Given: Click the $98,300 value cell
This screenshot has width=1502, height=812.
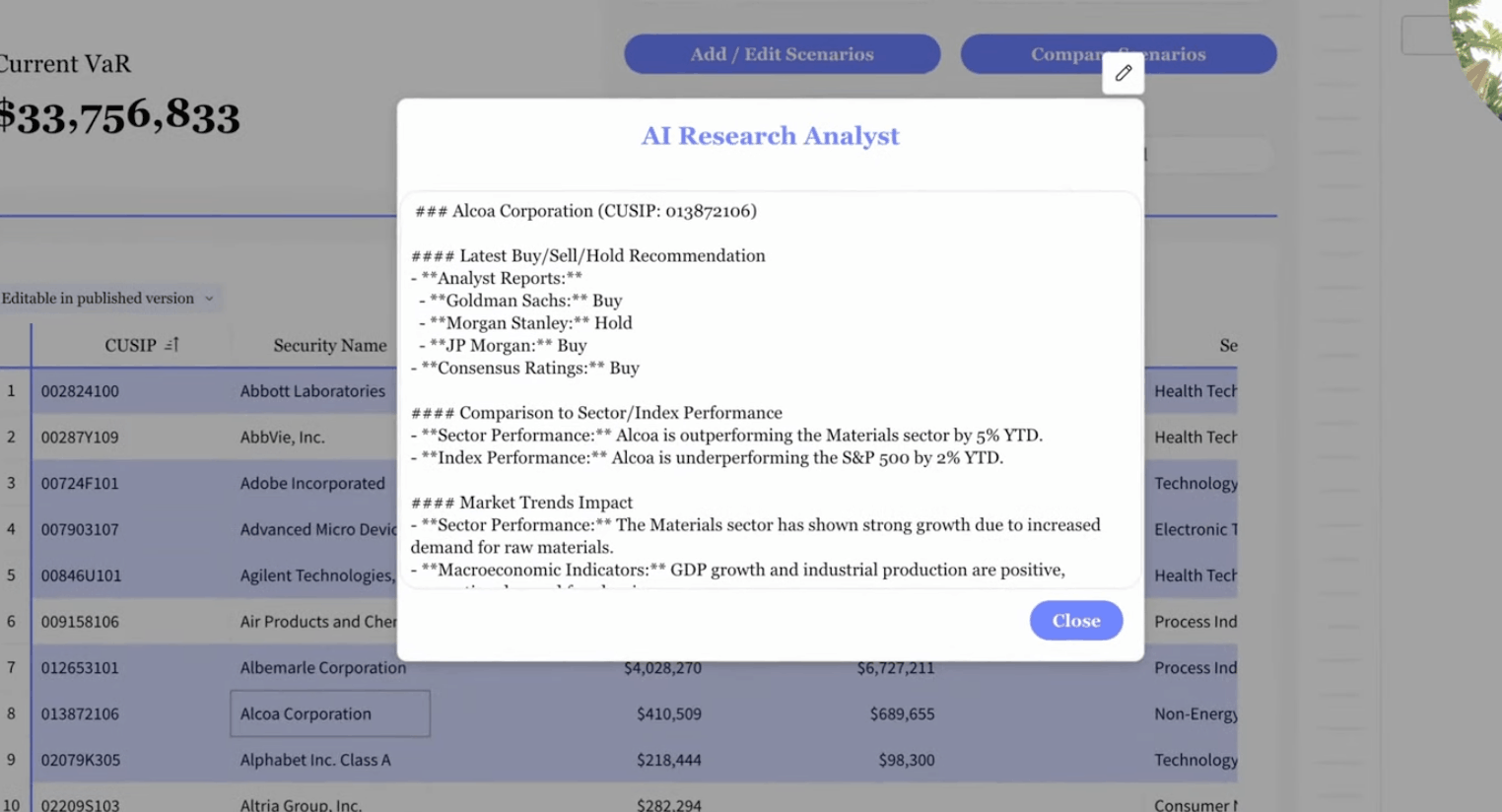Looking at the screenshot, I should pos(907,760).
